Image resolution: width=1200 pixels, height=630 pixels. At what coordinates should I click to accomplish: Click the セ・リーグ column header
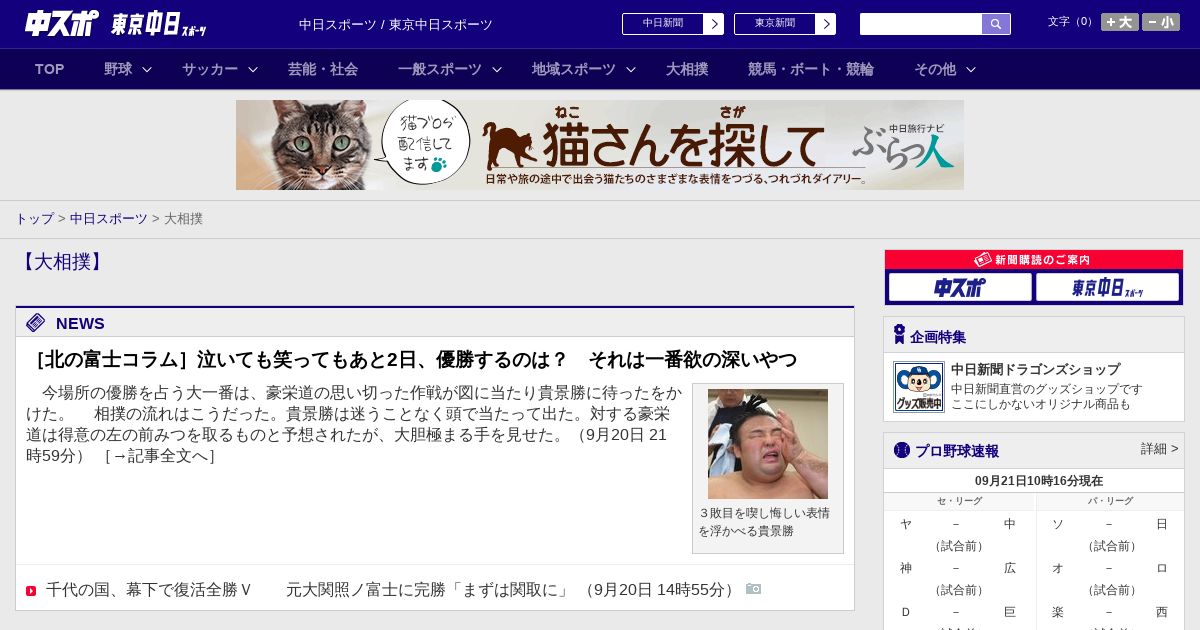point(959,501)
